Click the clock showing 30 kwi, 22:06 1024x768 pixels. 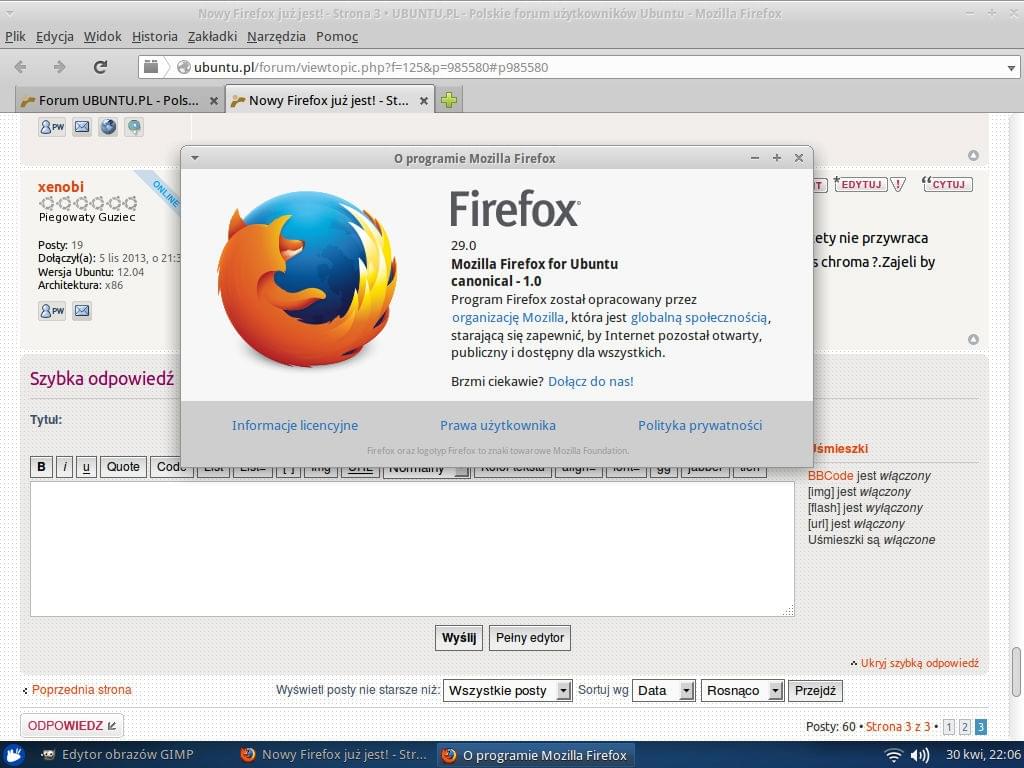984,755
